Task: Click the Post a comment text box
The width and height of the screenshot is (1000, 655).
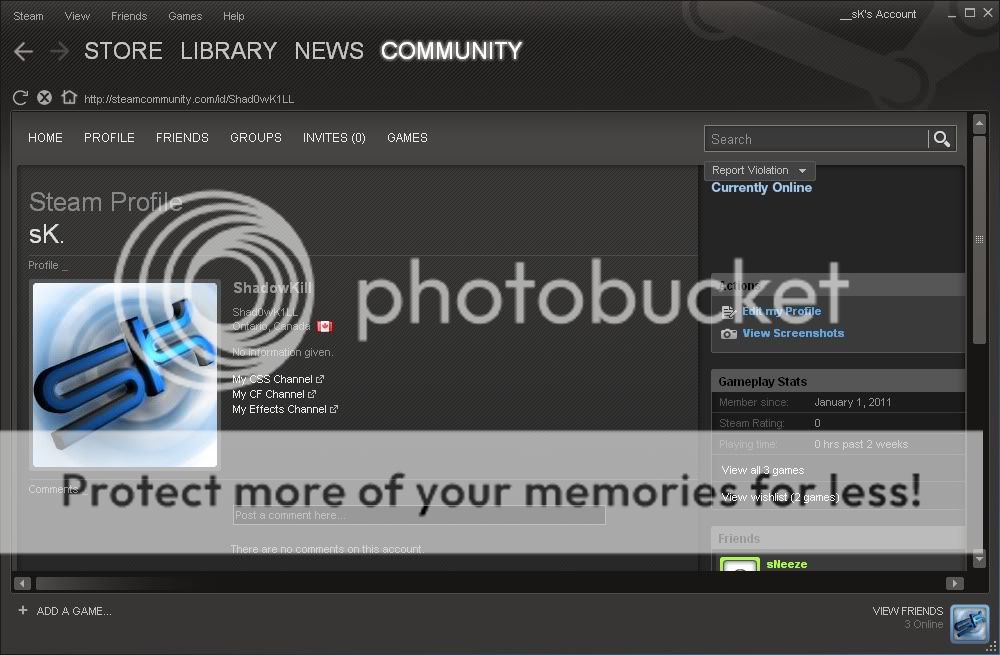Action: 419,516
